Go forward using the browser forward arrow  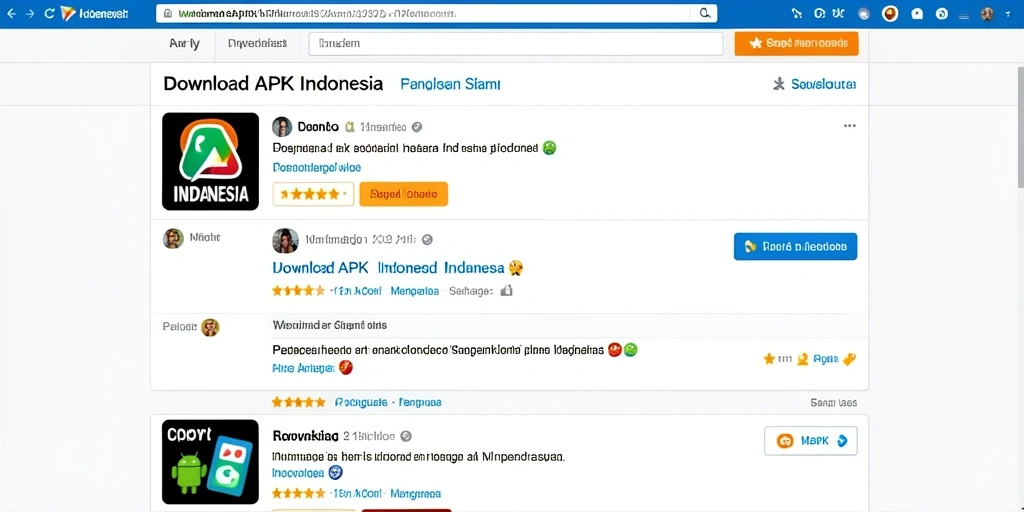30,13
